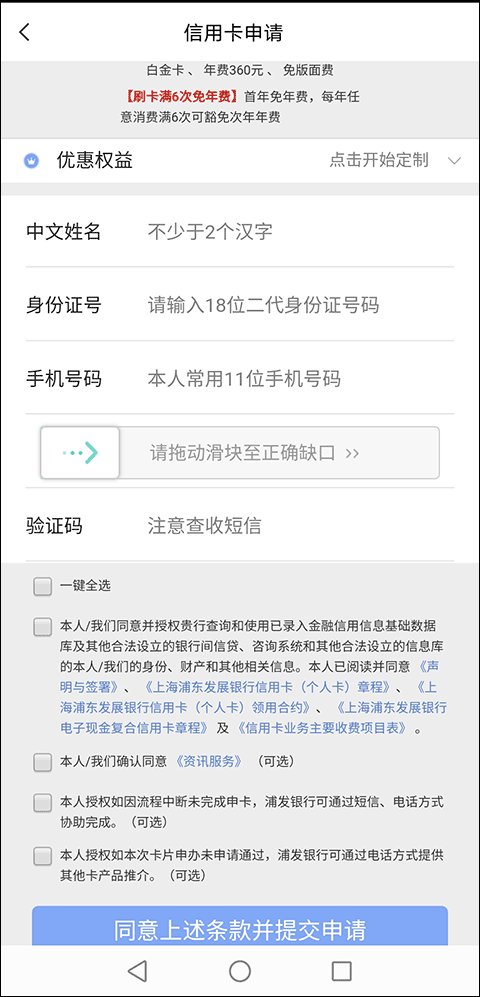Tap Android back navigation triangle
This screenshot has width=480, height=997.
(137, 970)
